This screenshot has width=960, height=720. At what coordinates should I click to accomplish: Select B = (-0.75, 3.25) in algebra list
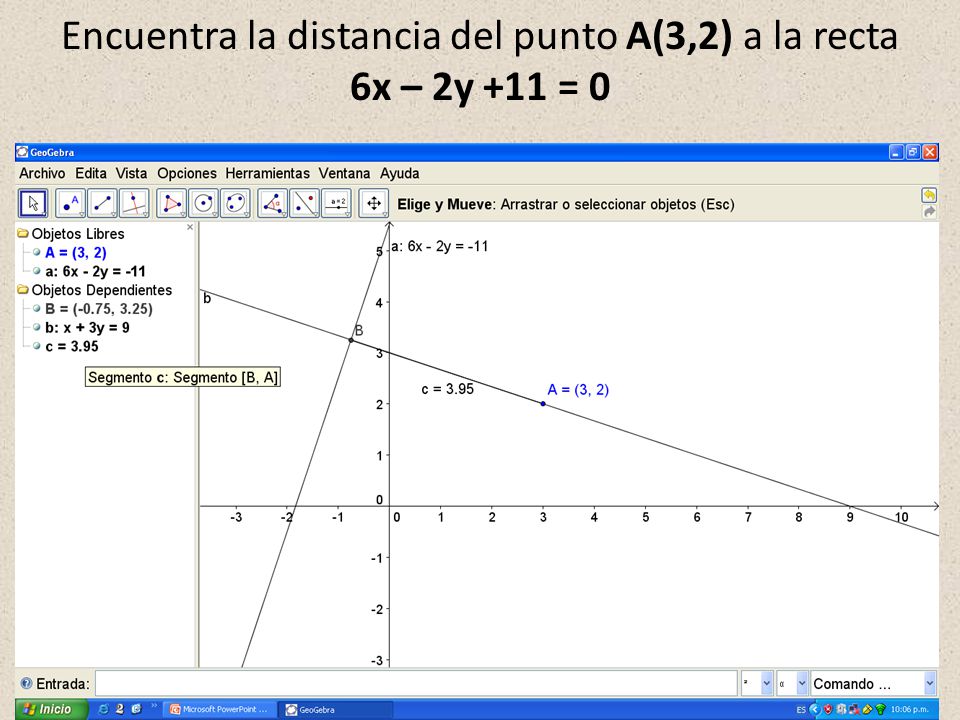(x=99, y=309)
